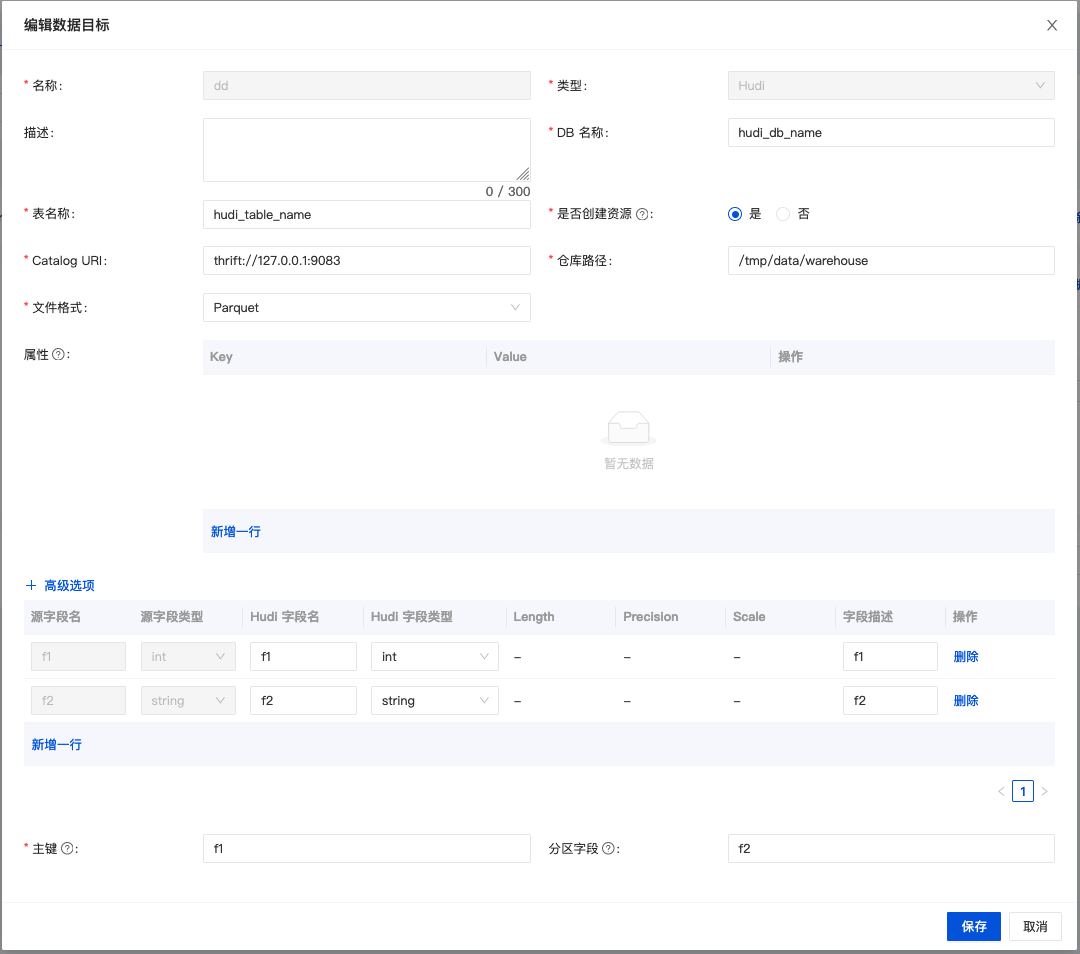Click help icon beside 是否创建资源

[642, 214]
